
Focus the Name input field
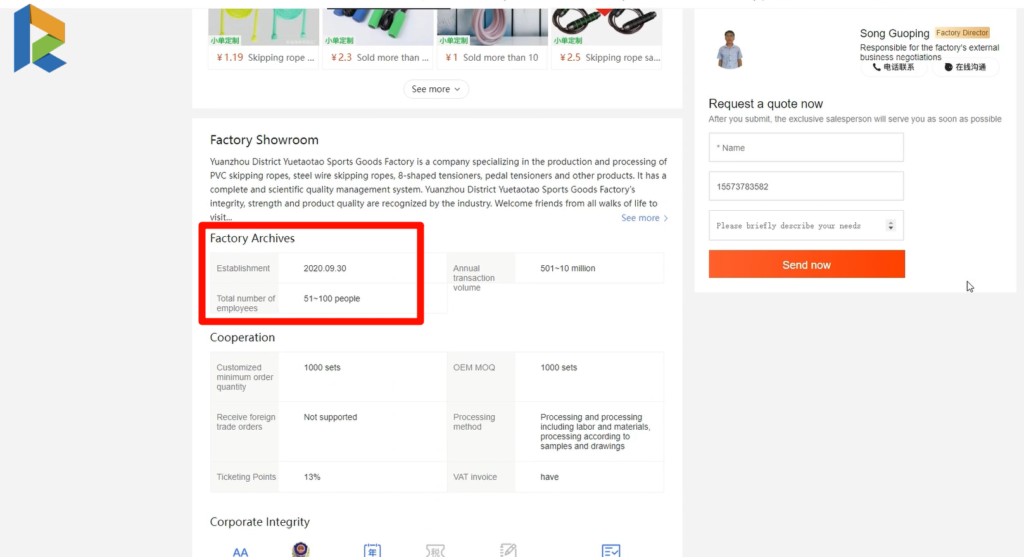tap(806, 148)
